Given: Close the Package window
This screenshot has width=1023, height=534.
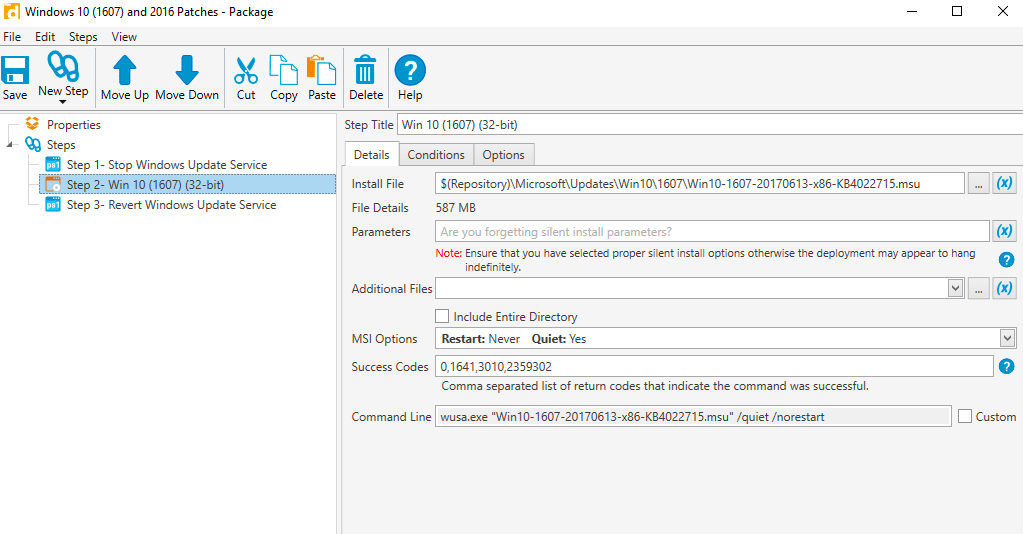Looking at the screenshot, I should tap(1003, 11).
